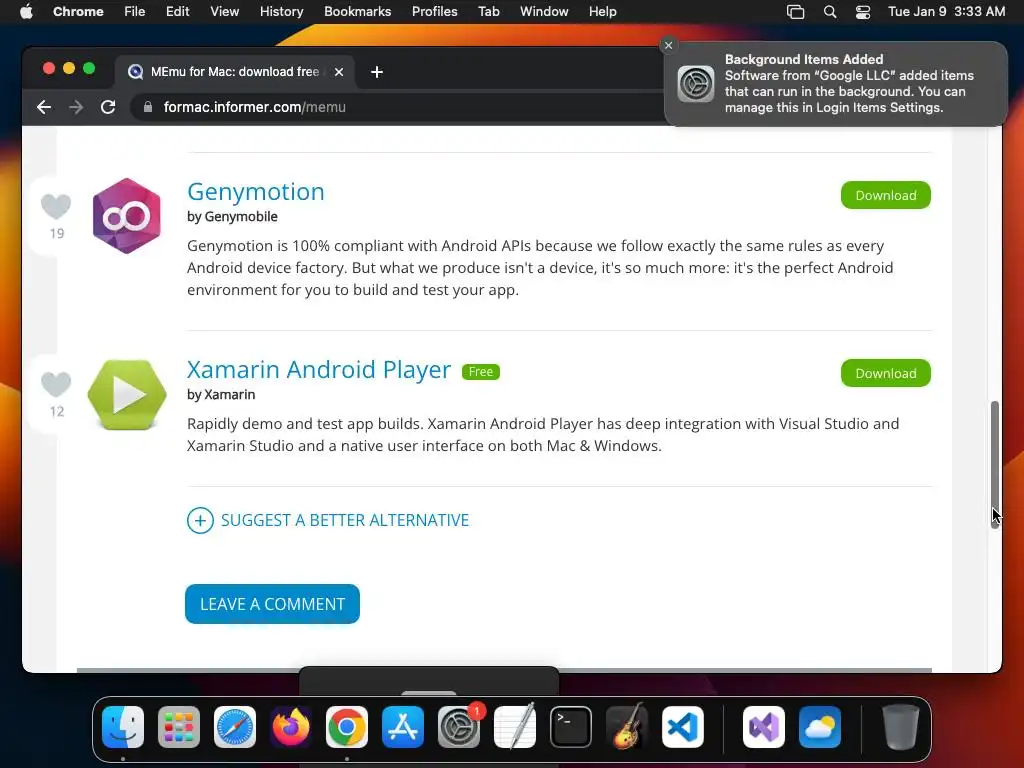Click the 'by Xamarin' developer text
This screenshot has height=768, width=1024.
pos(221,394)
